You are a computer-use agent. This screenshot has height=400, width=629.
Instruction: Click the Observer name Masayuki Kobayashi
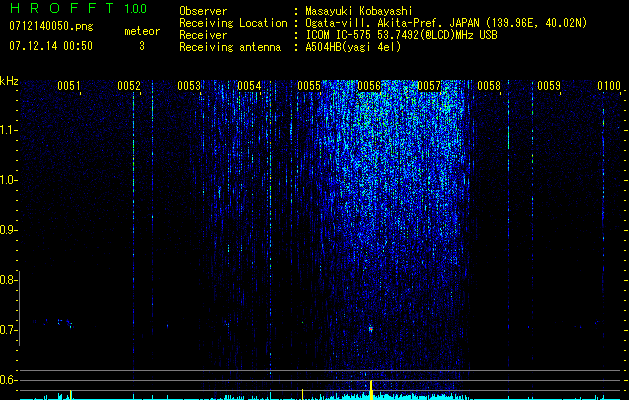pyautogui.click(x=358, y=12)
